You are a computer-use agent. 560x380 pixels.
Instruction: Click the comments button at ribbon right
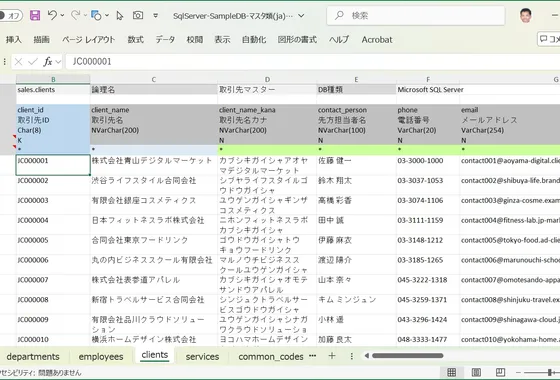pos(549,39)
